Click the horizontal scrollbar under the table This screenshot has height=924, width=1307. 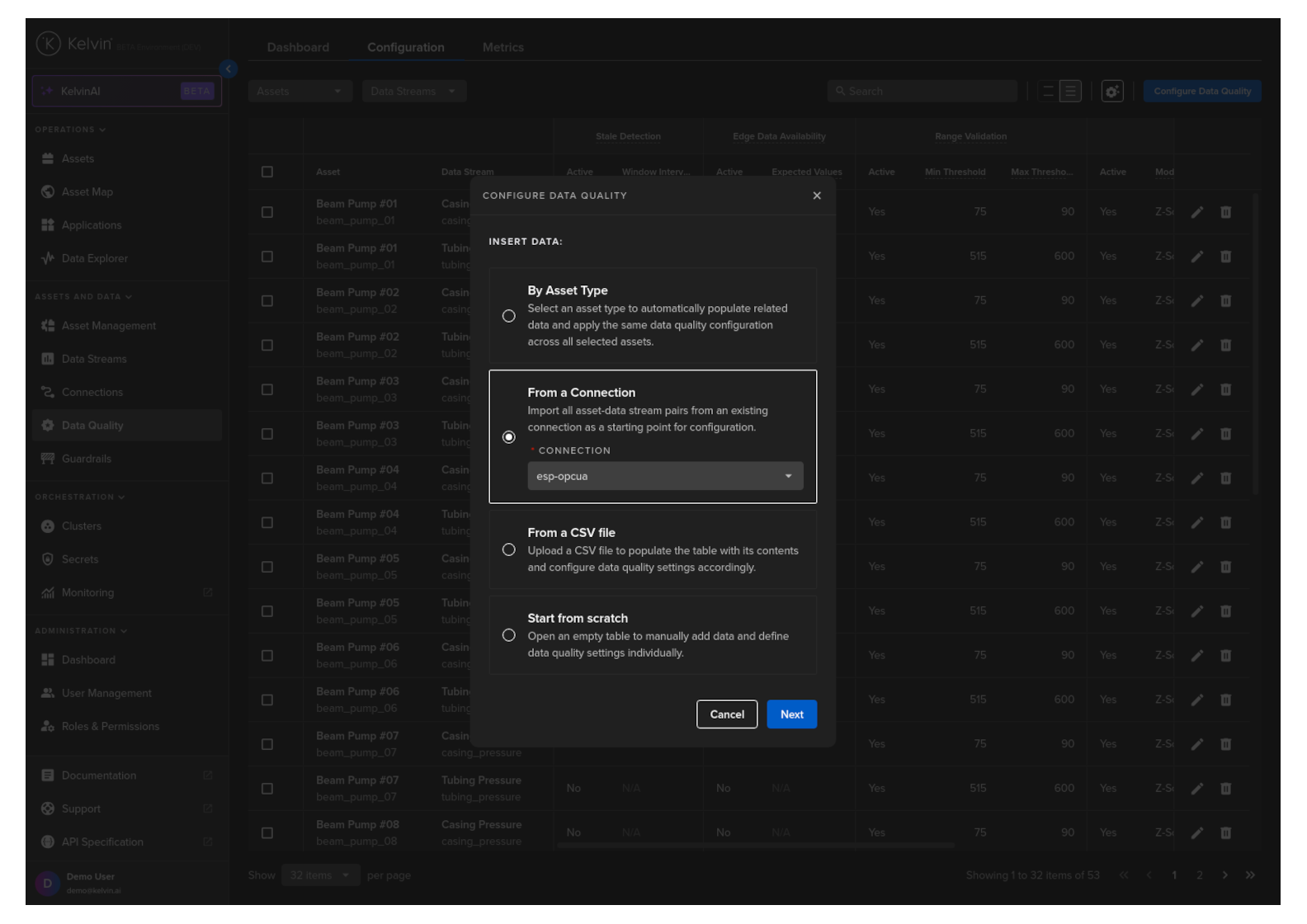755,846
